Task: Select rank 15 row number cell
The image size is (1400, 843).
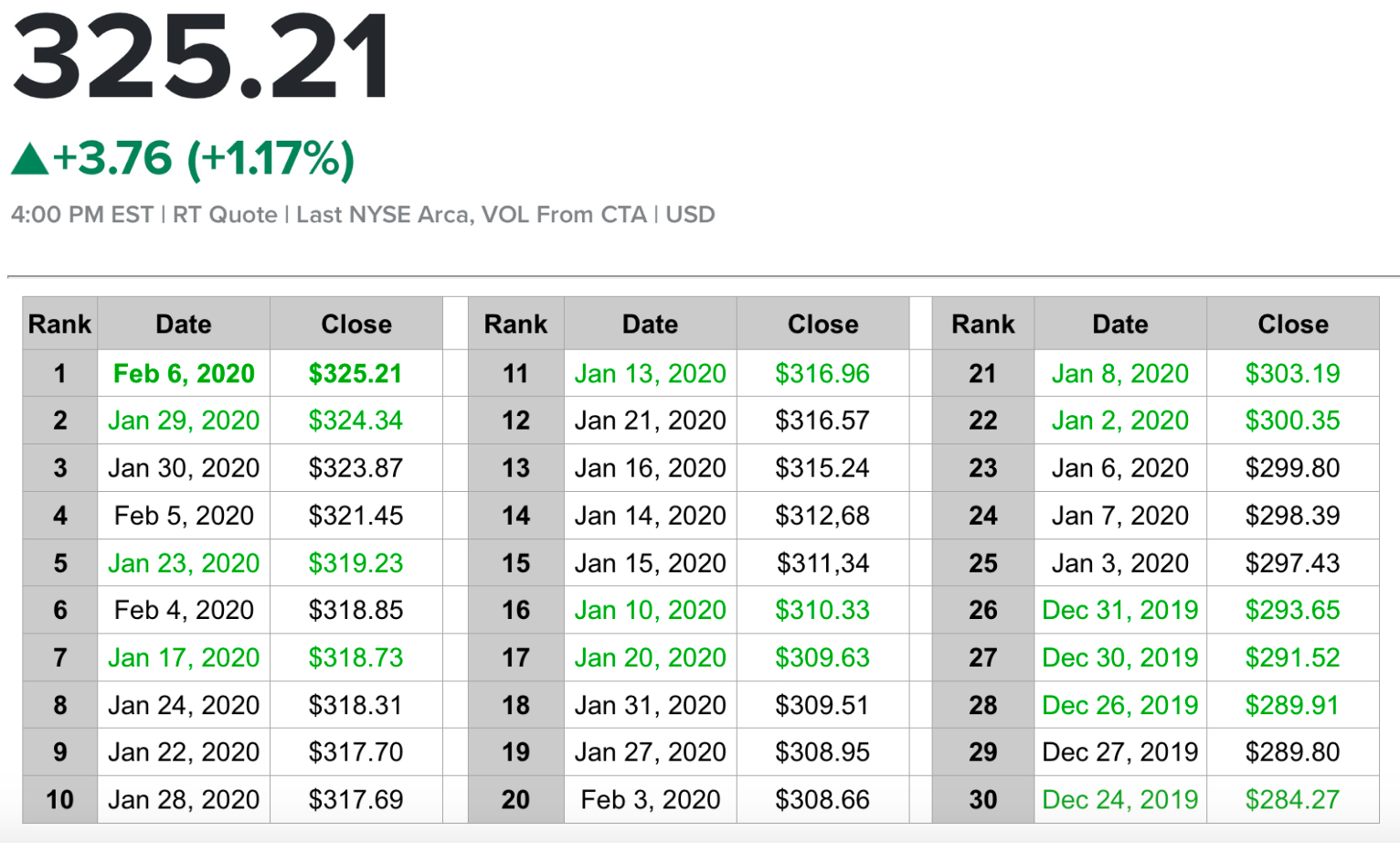Action: (x=516, y=563)
